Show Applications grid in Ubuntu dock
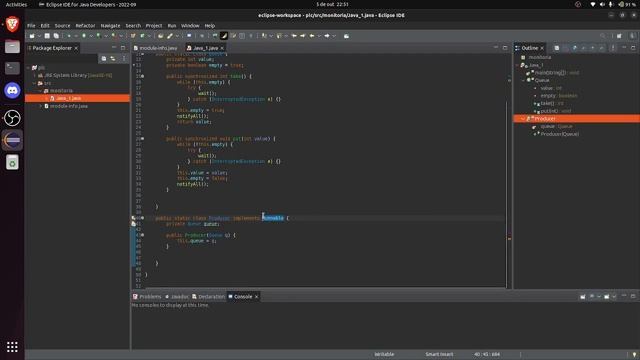This screenshot has width=640, height=360. coord(12,347)
